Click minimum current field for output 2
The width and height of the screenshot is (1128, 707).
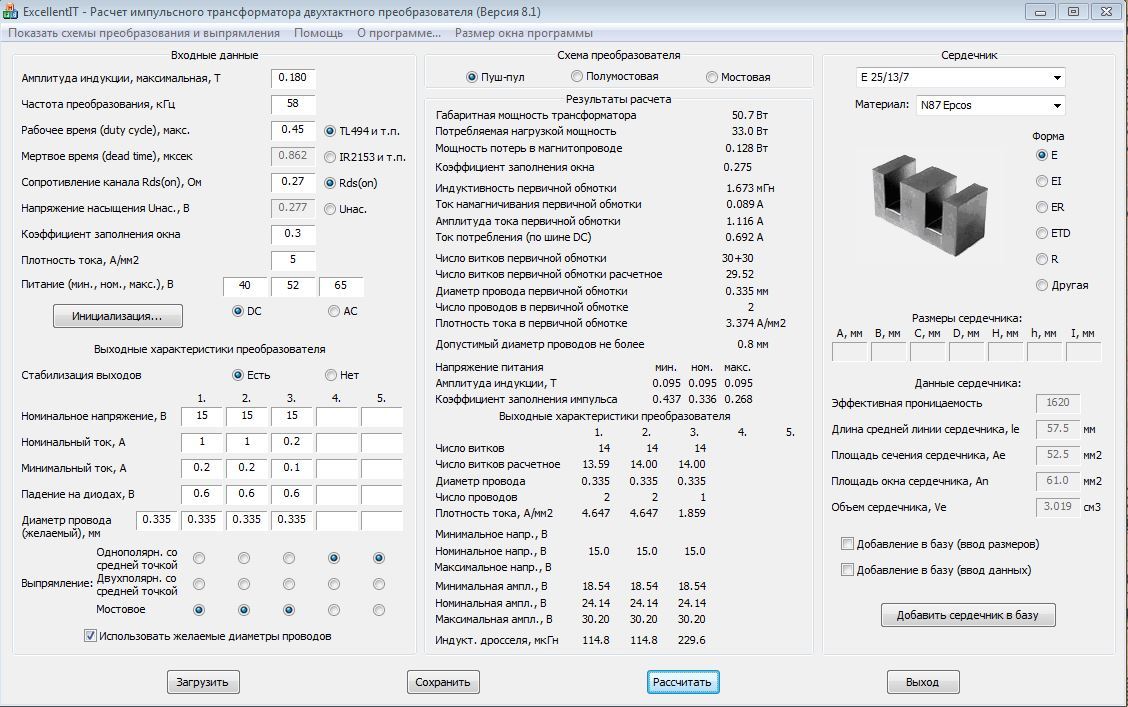point(247,467)
